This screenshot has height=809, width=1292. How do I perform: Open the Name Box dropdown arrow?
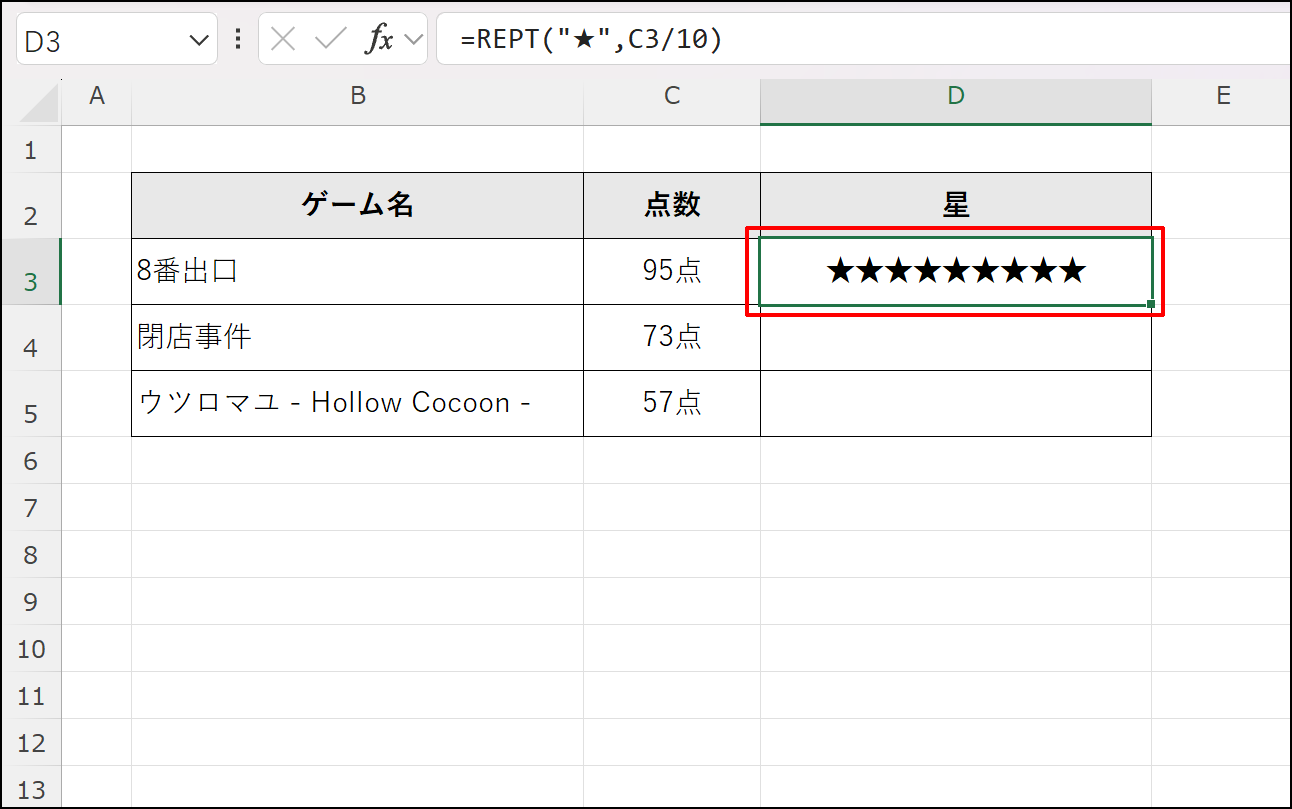196,40
